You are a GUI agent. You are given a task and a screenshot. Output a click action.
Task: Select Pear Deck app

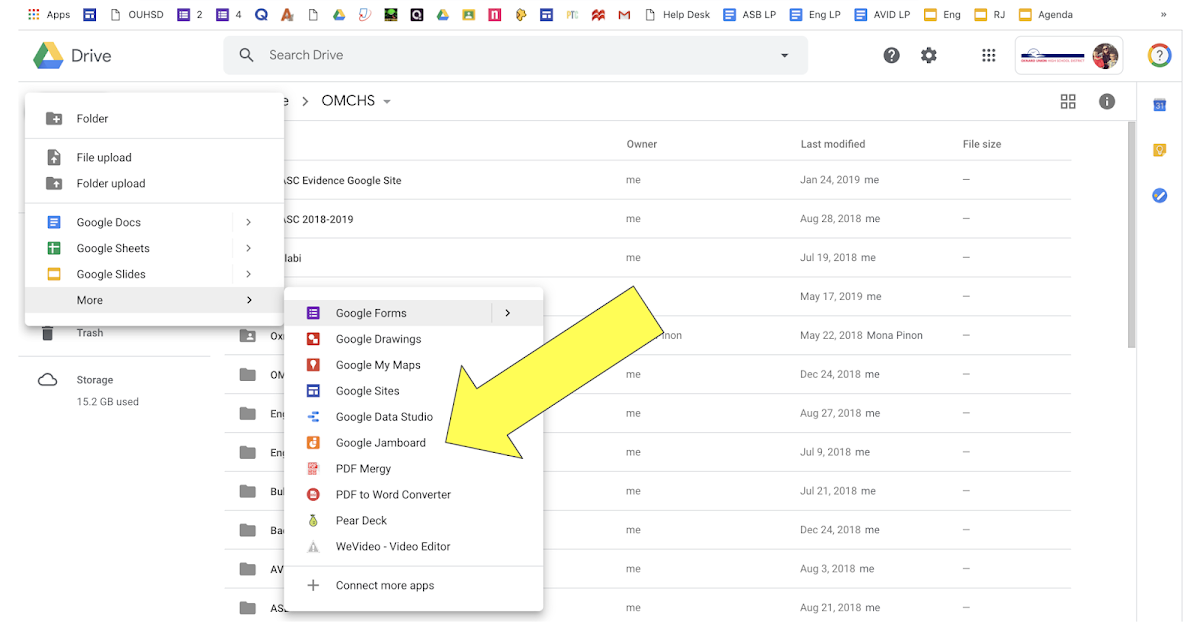coord(414,521)
